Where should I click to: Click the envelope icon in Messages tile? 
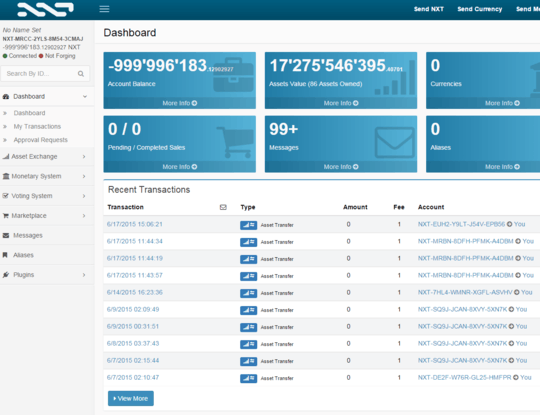coord(394,143)
